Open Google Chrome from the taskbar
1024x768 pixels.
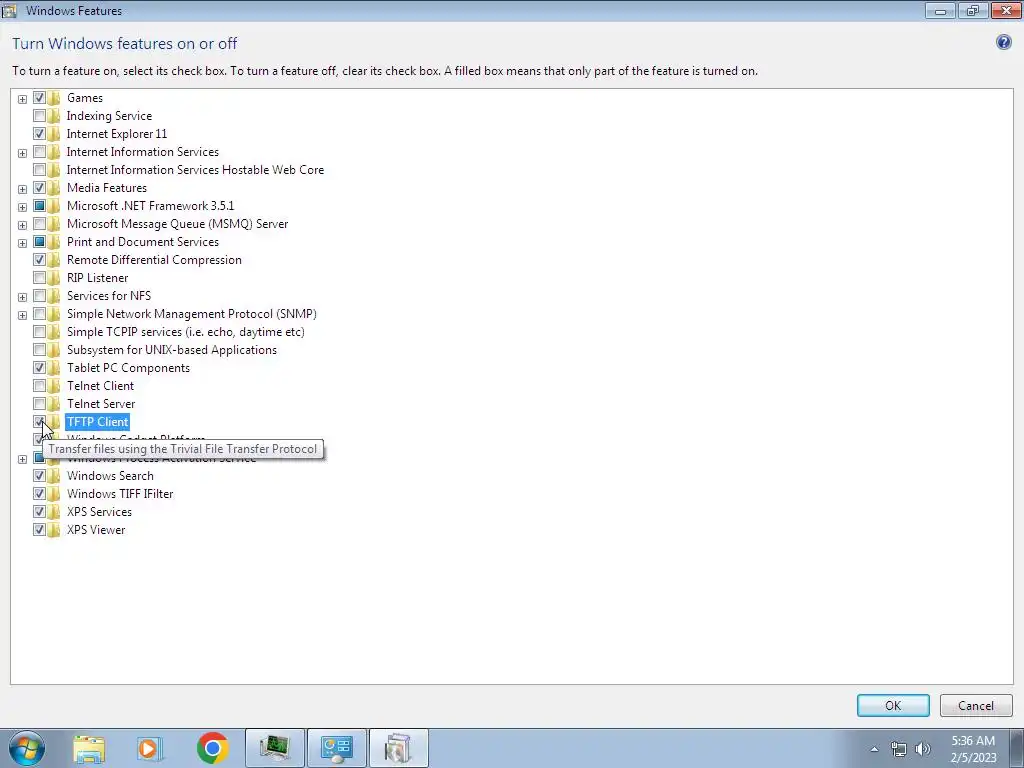coord(212,748)
